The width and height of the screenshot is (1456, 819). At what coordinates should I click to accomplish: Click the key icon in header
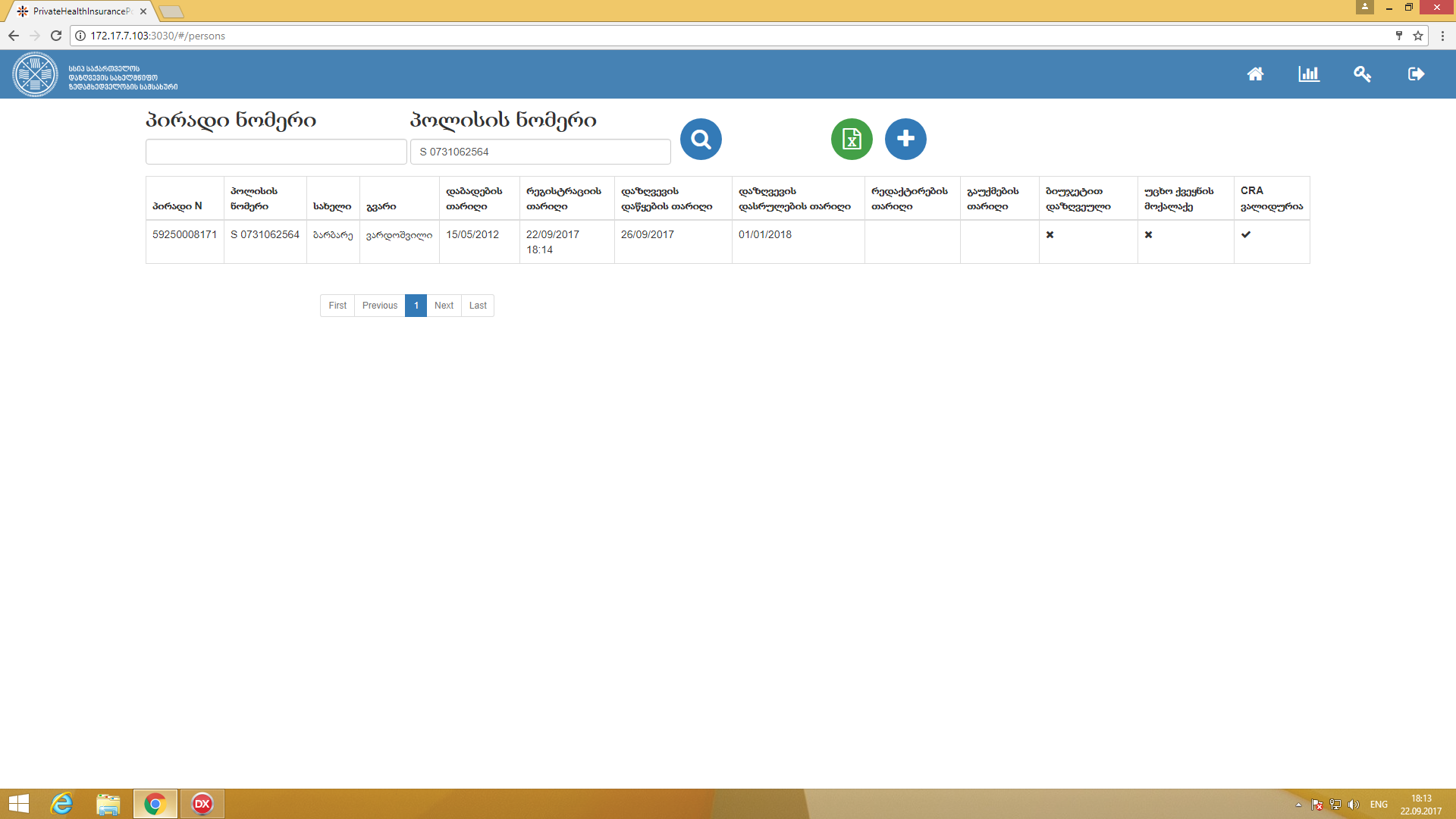coord(1362,74)
